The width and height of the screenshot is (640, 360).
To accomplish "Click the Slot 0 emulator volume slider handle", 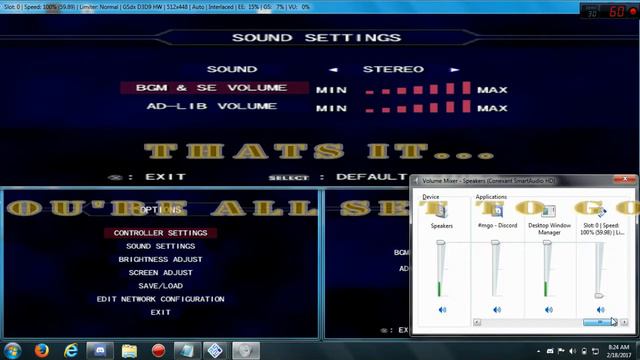I will (599, 295).
